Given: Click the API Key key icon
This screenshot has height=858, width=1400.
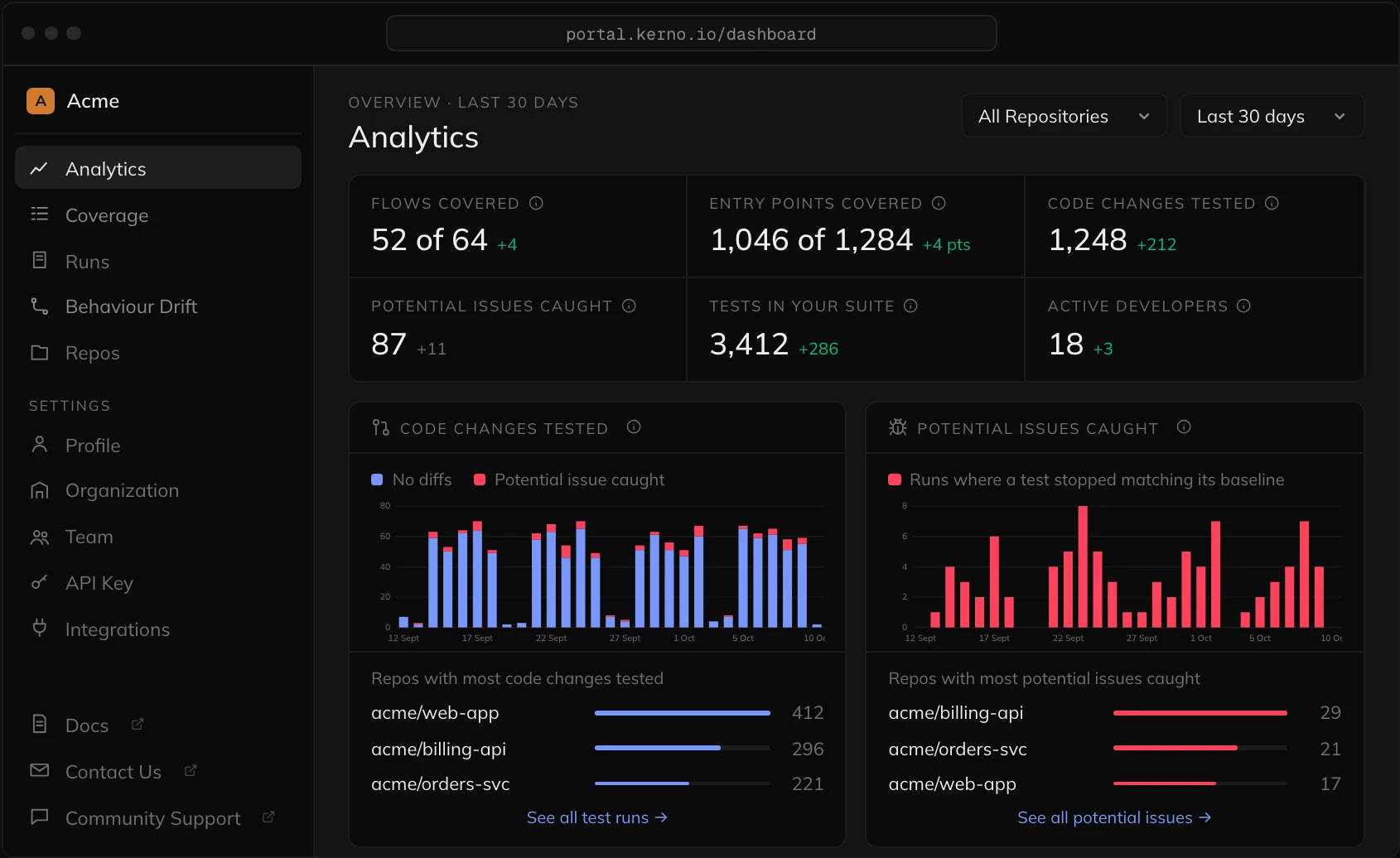Looking at the screenshot, I should coord(39,582).
